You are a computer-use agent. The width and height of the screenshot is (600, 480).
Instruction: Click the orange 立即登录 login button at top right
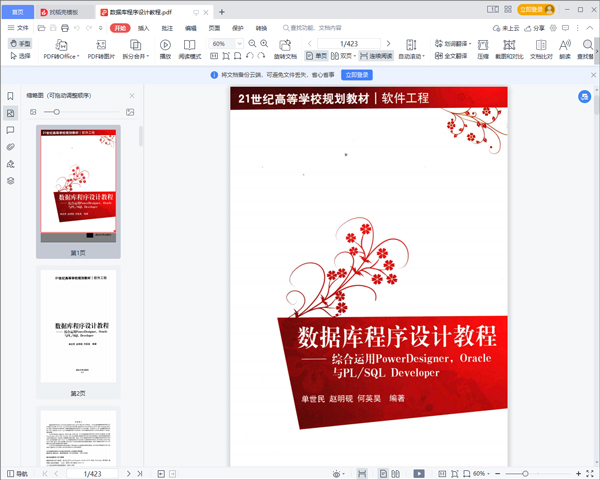tap(536, 10)
